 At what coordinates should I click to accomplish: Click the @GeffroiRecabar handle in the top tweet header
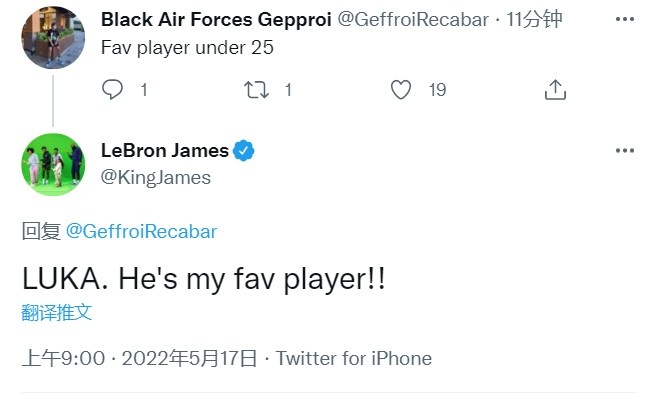413,20
